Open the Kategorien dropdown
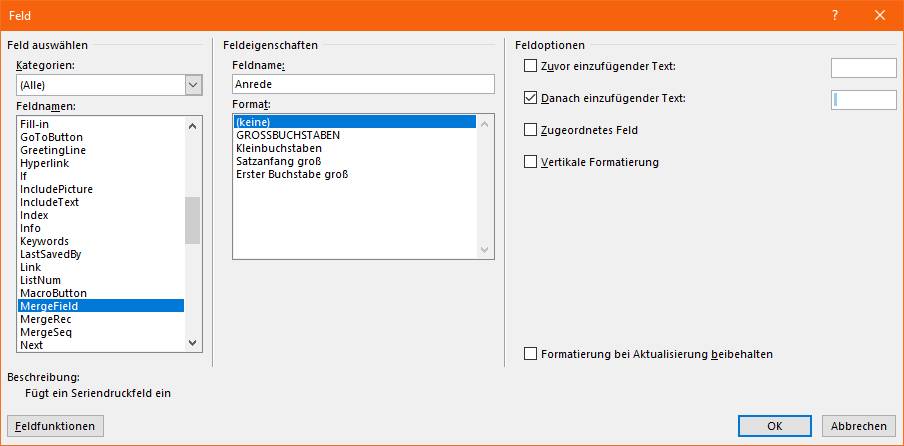904x446 pixels. click(x=193, y=85)
